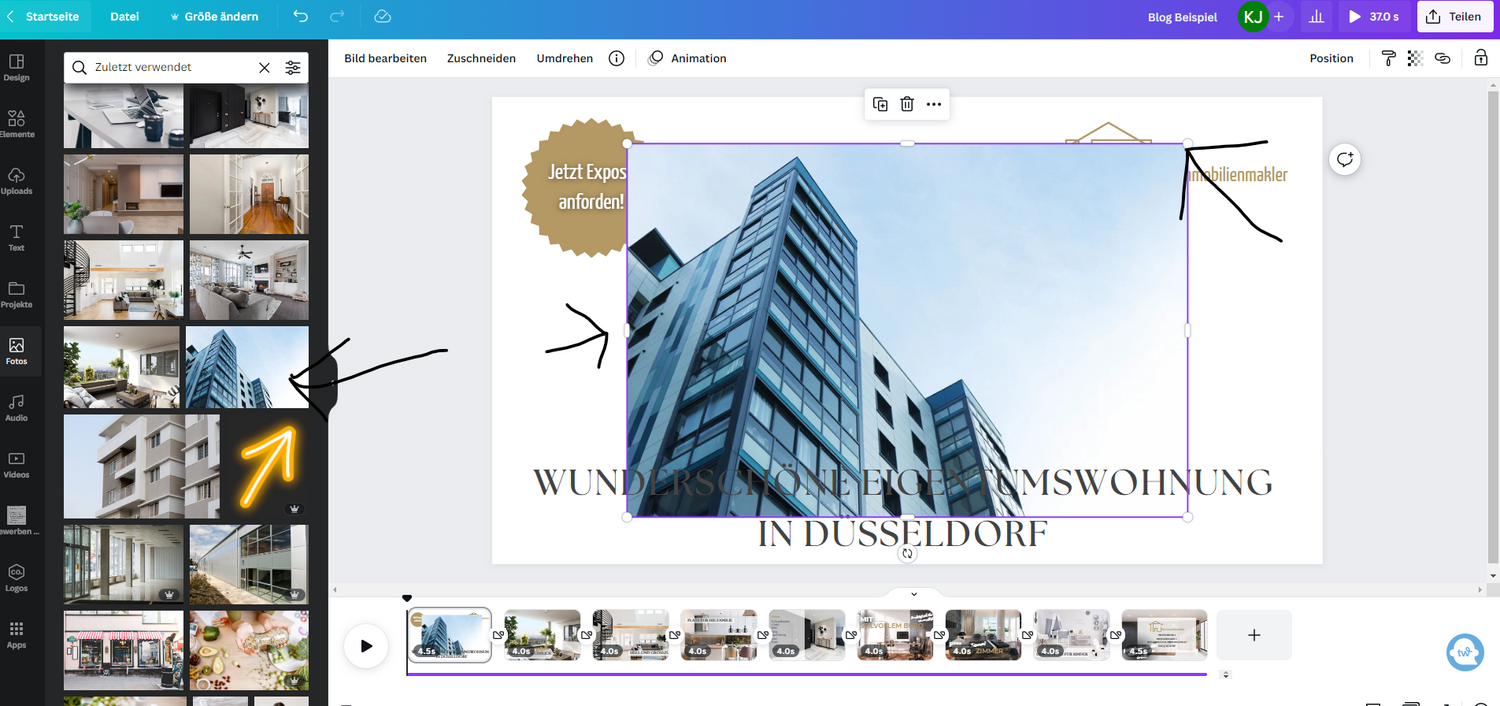The width and height of the screenshot is (1500, 706).
Task: Click the copy style paint roller icon
Action: [1388, 58]
